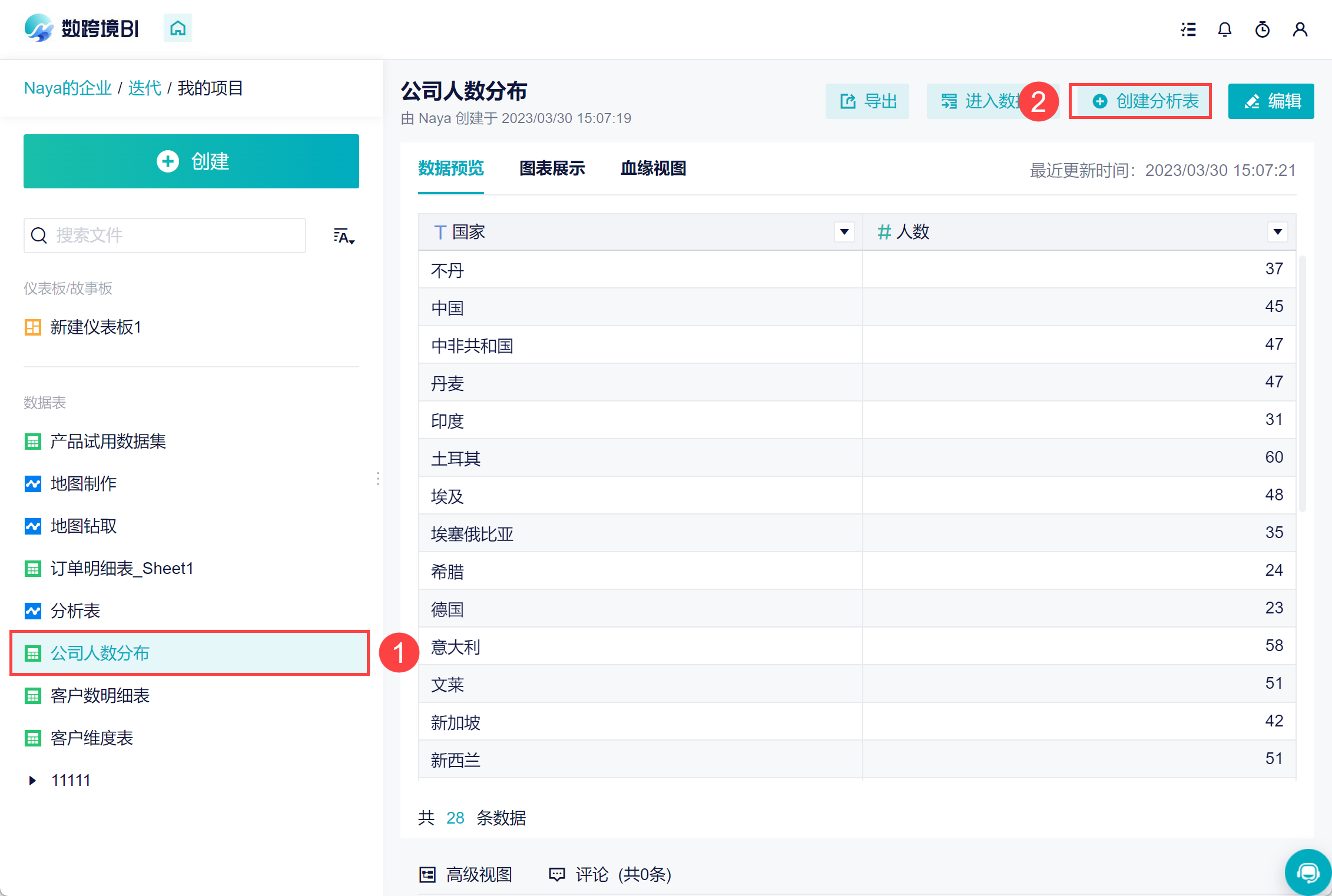Click the data table vertical scrollbar
The width and height of the screenshot is (1332, 896).
coord(1303,383)
